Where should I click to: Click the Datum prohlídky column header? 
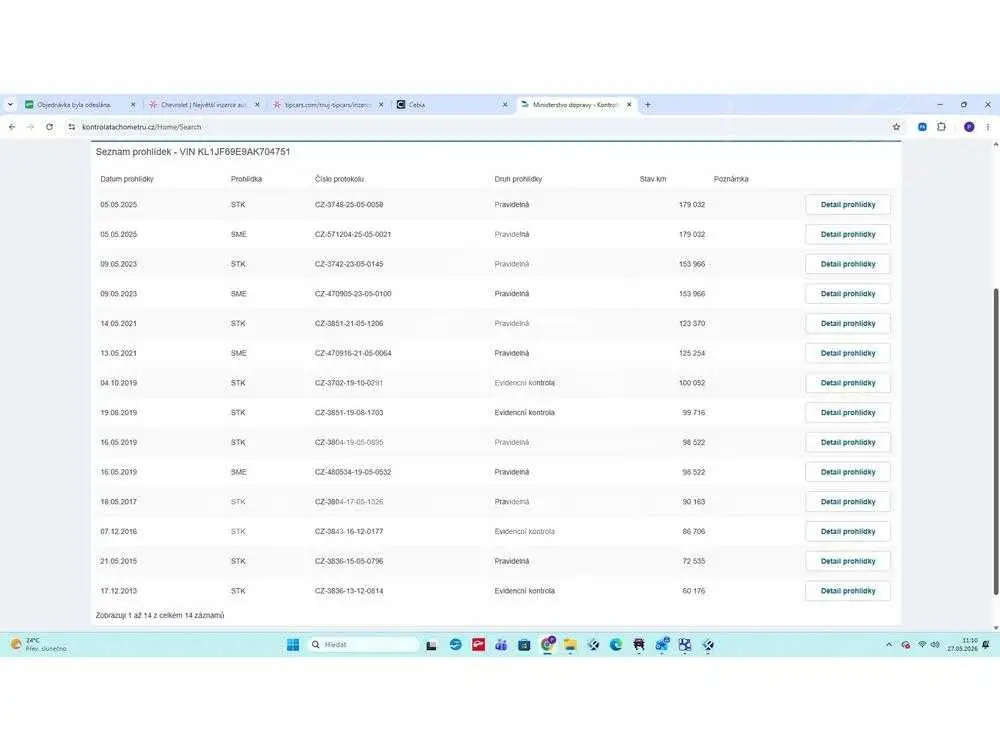[127, 179]
